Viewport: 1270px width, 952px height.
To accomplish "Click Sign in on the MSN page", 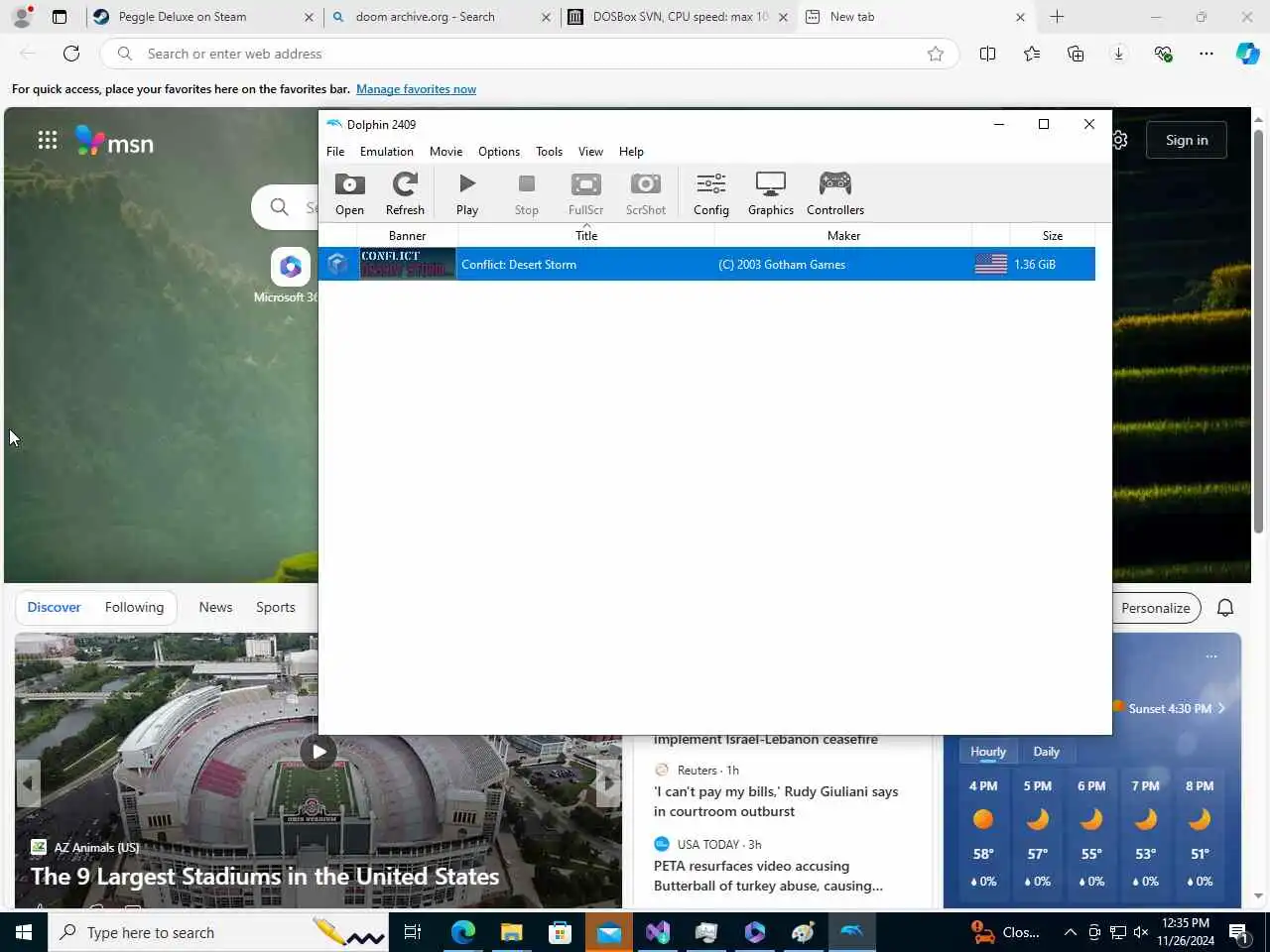I will [1187, 140].
